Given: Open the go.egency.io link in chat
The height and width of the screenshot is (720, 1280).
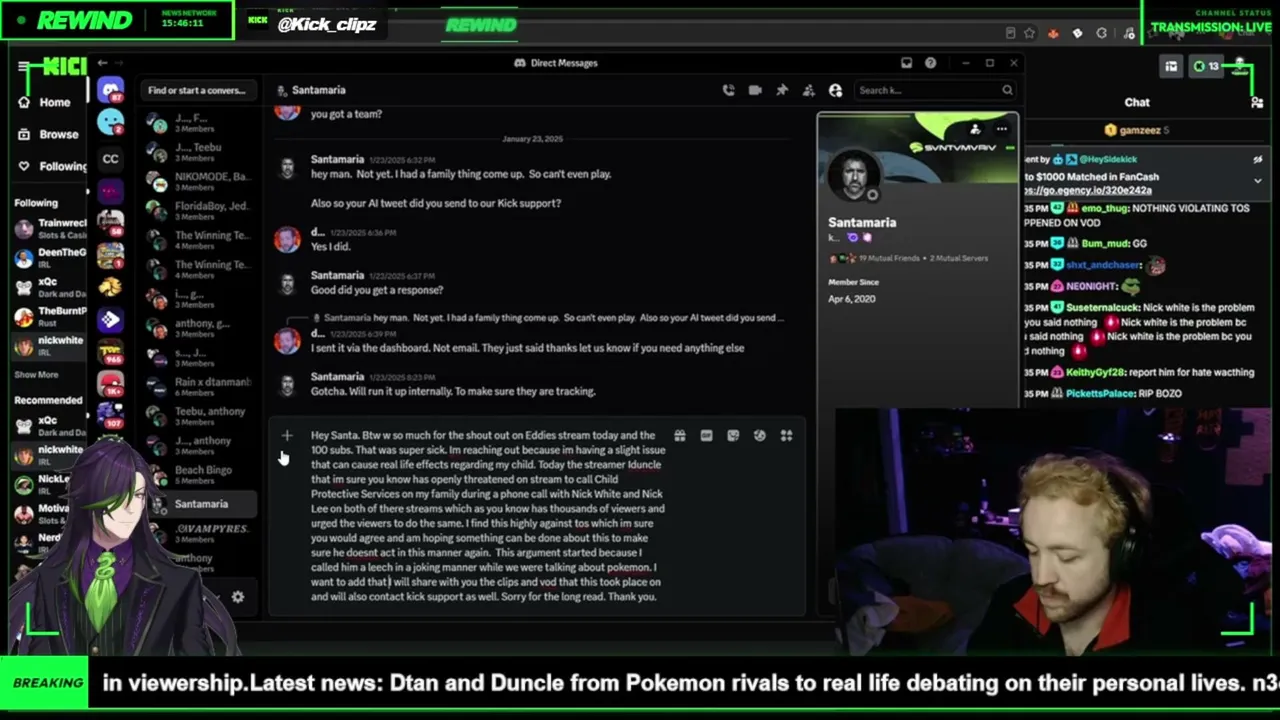Looking at the screenshot, I should tap(1088, 190).
